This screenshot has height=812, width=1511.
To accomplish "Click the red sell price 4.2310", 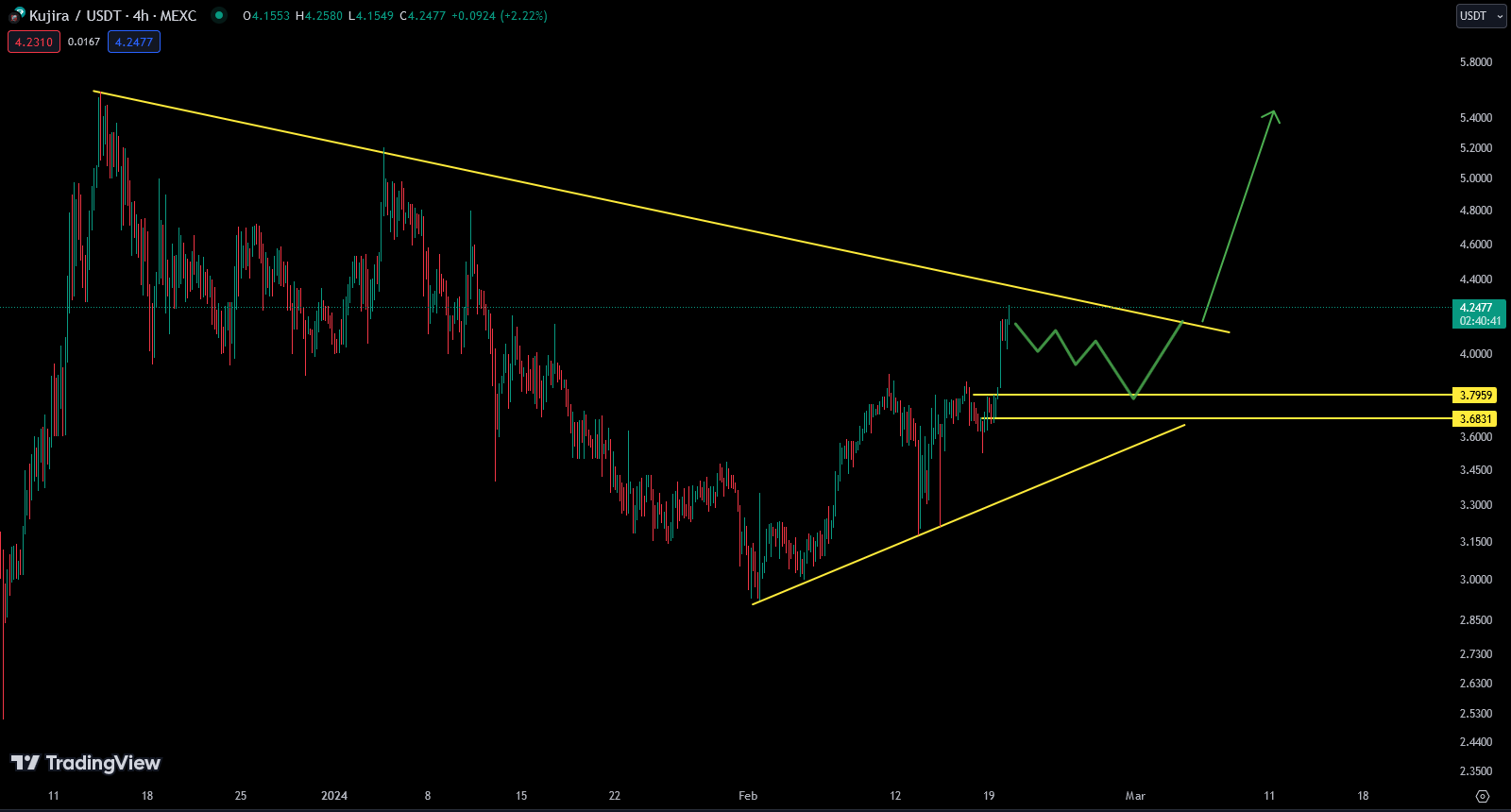I will click(34, 42).
